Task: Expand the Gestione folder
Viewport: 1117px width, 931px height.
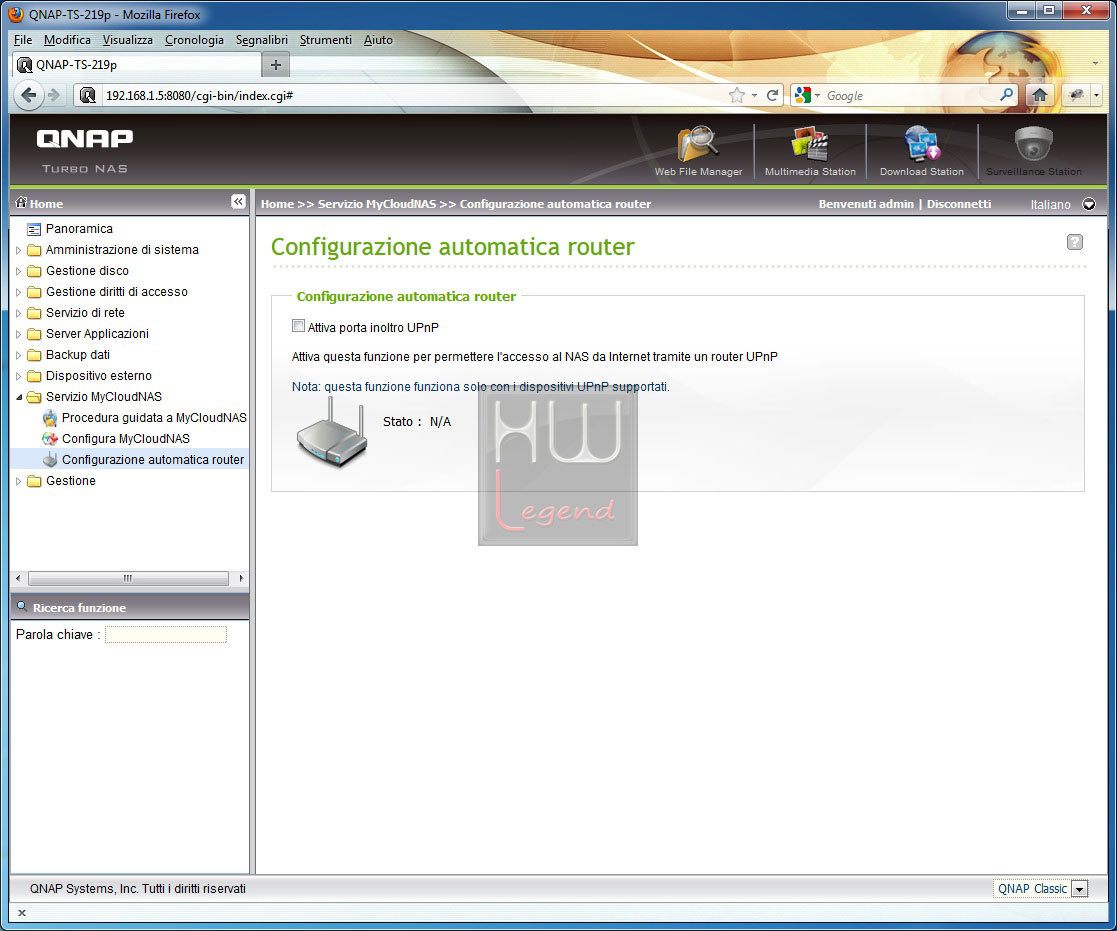Action: (19, 481)
